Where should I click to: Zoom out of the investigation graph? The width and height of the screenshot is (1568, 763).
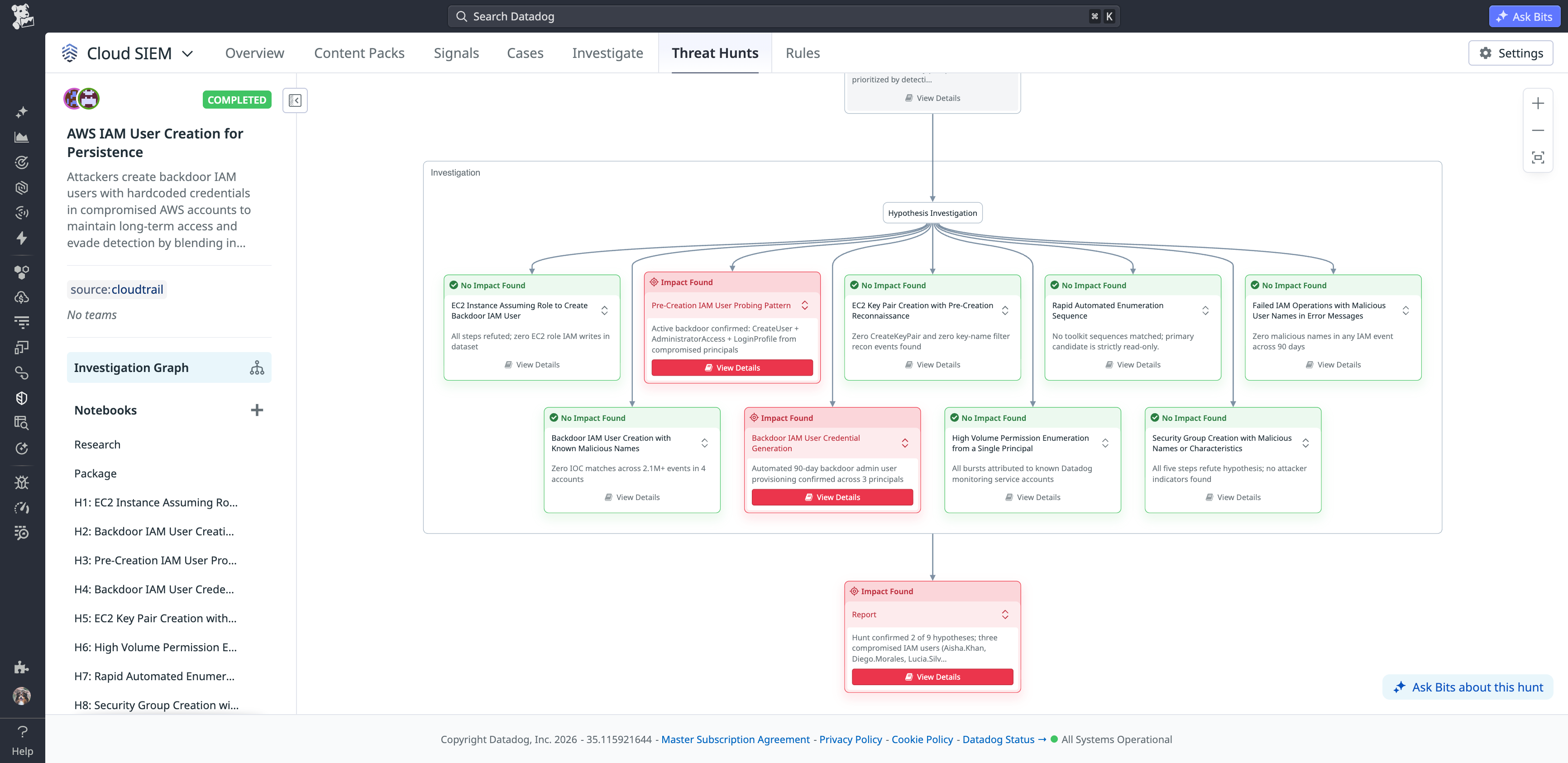pyautogui.click(x=1538, y=130)
